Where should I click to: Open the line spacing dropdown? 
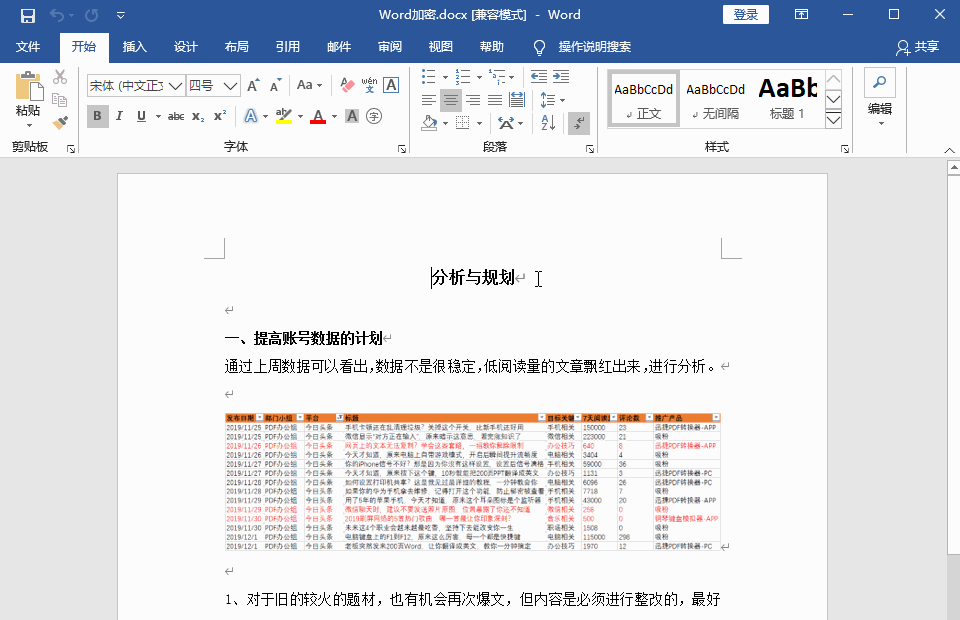pos(556,100)
